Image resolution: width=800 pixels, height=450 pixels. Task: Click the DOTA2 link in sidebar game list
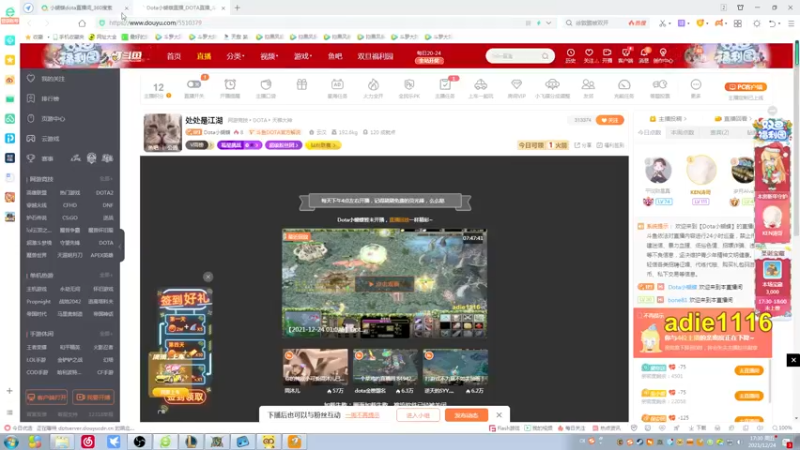(x=105, y=193)
